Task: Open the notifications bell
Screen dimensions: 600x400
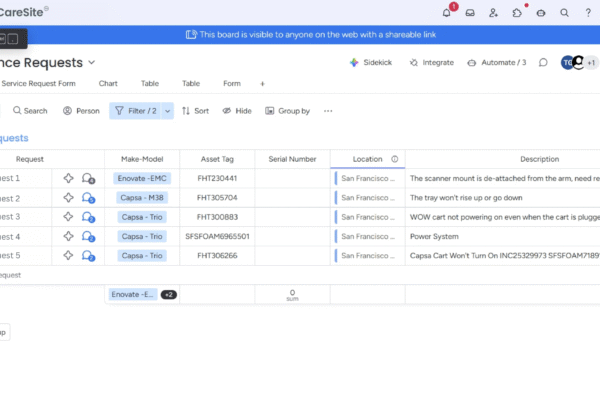Action: pyautogui.click(x=446, y=13)
